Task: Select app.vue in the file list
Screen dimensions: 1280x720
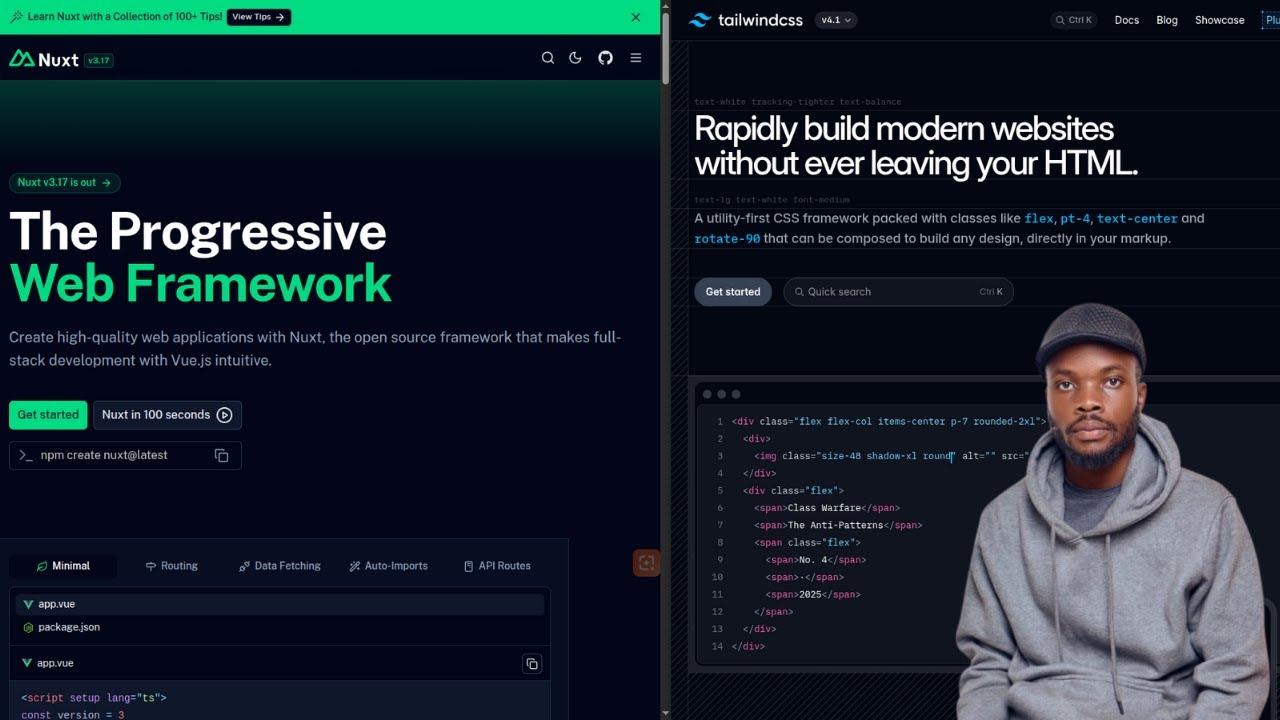Action: coord(280,604)
